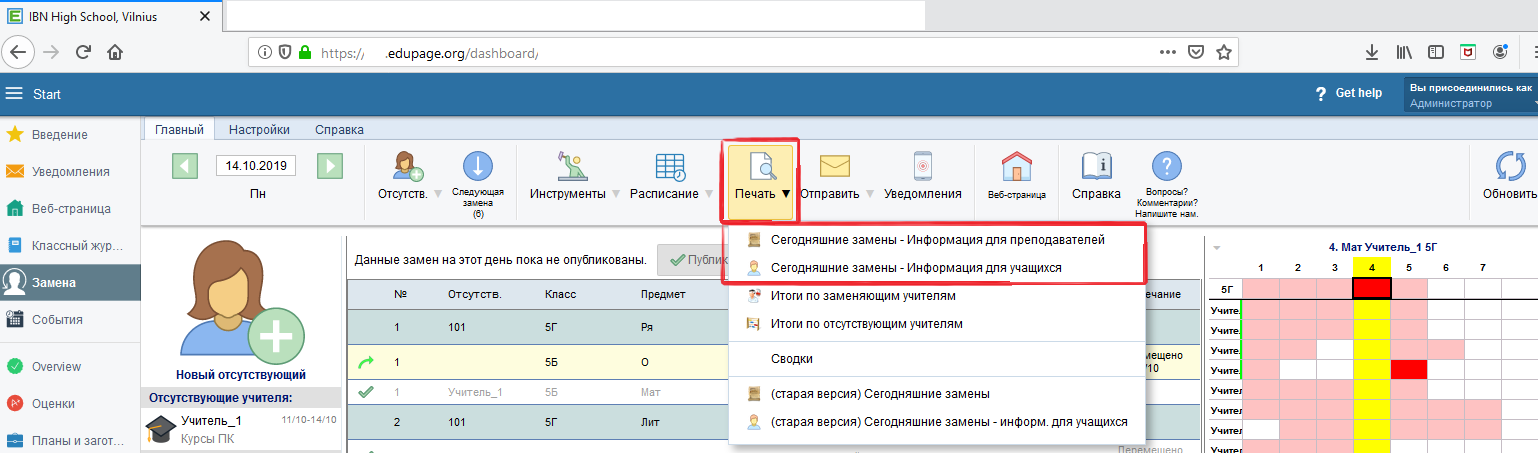Click the yellow period 4 column header
This screenshot has height=453, width=1538.
tap(1371, 267)
